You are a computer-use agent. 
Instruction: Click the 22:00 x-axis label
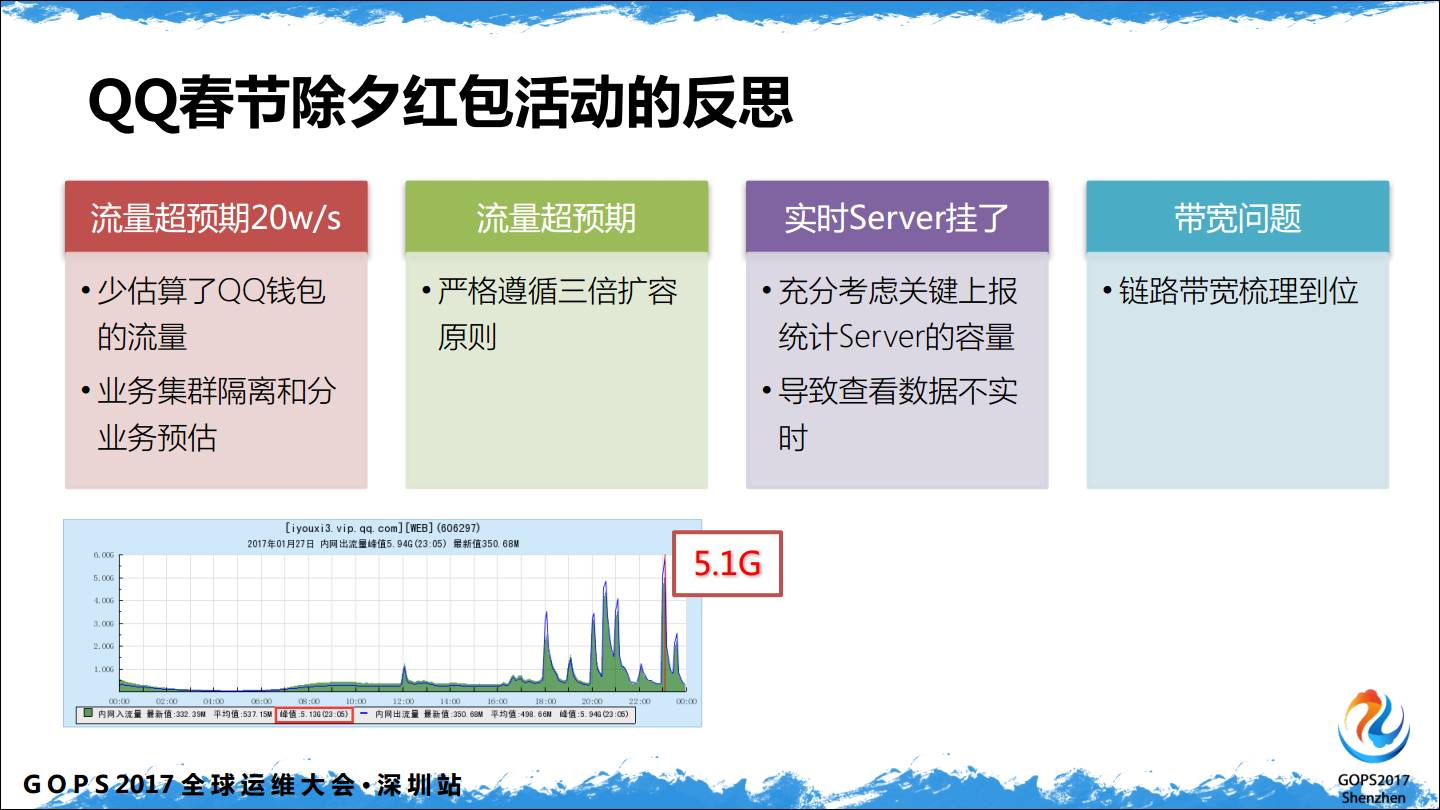tap(639, 701)
